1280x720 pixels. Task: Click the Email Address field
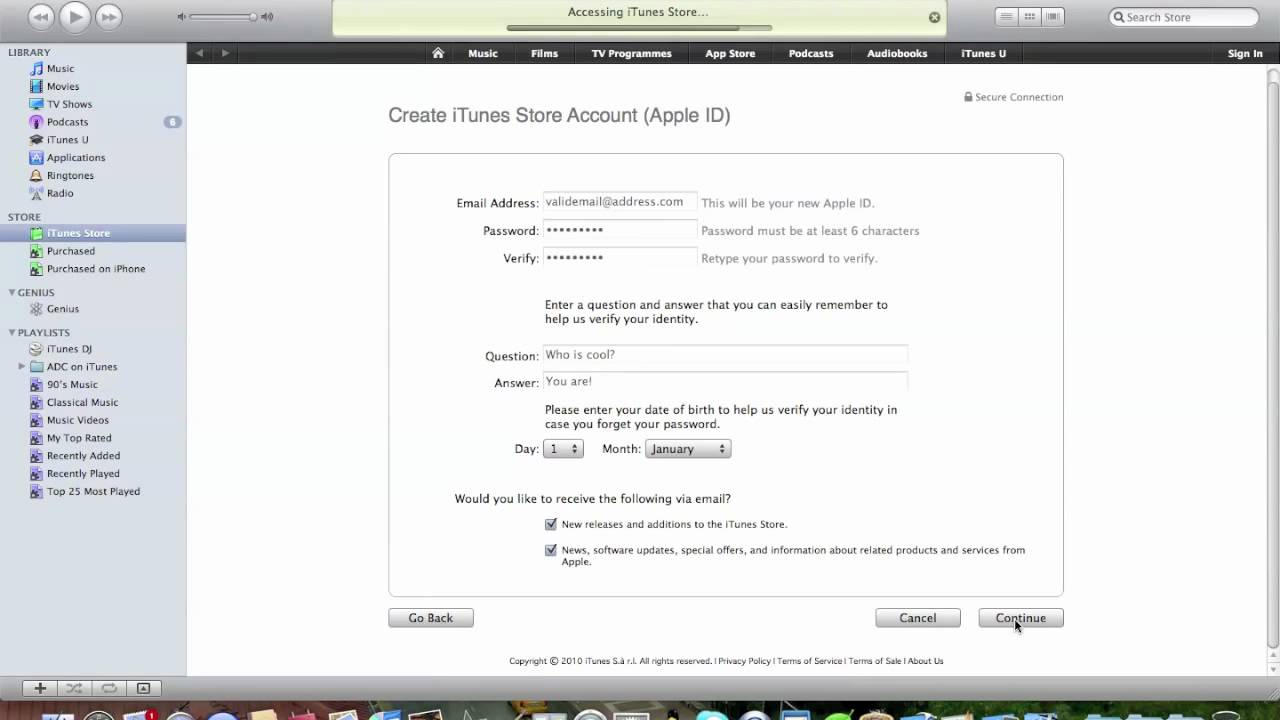pos(620,202)
